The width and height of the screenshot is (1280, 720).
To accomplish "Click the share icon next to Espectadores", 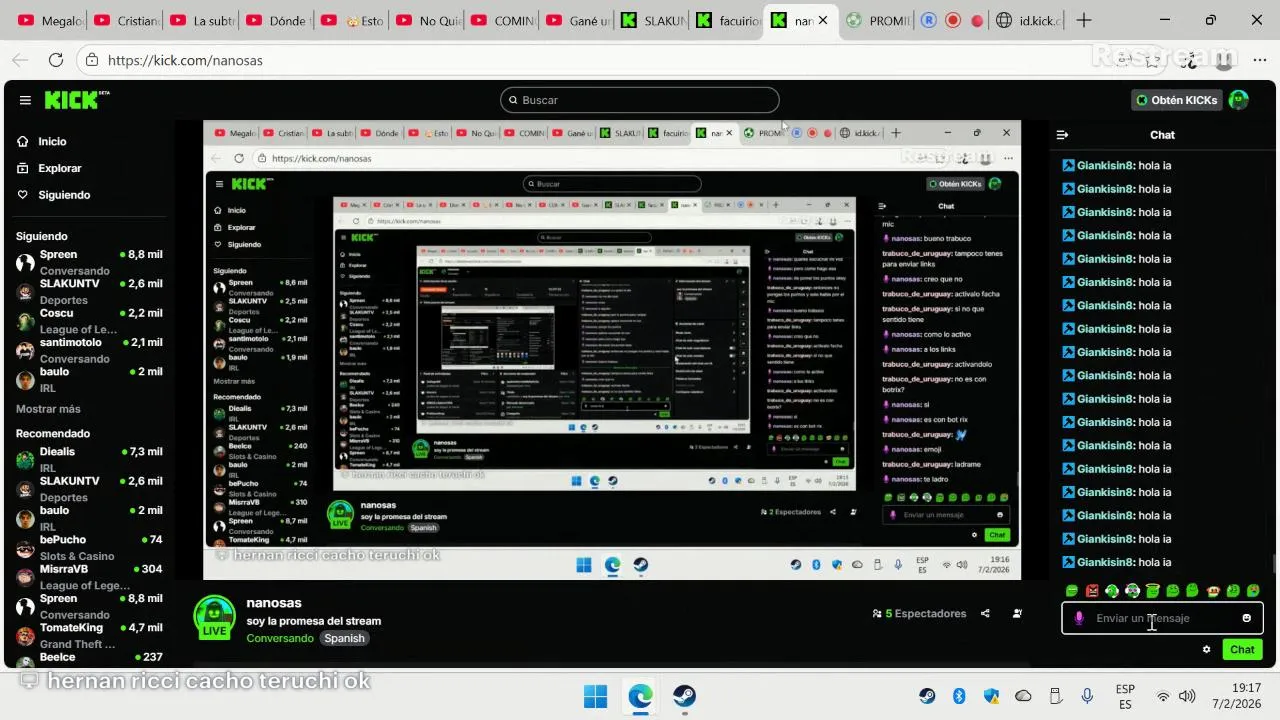I will click(x=985, y=614).
